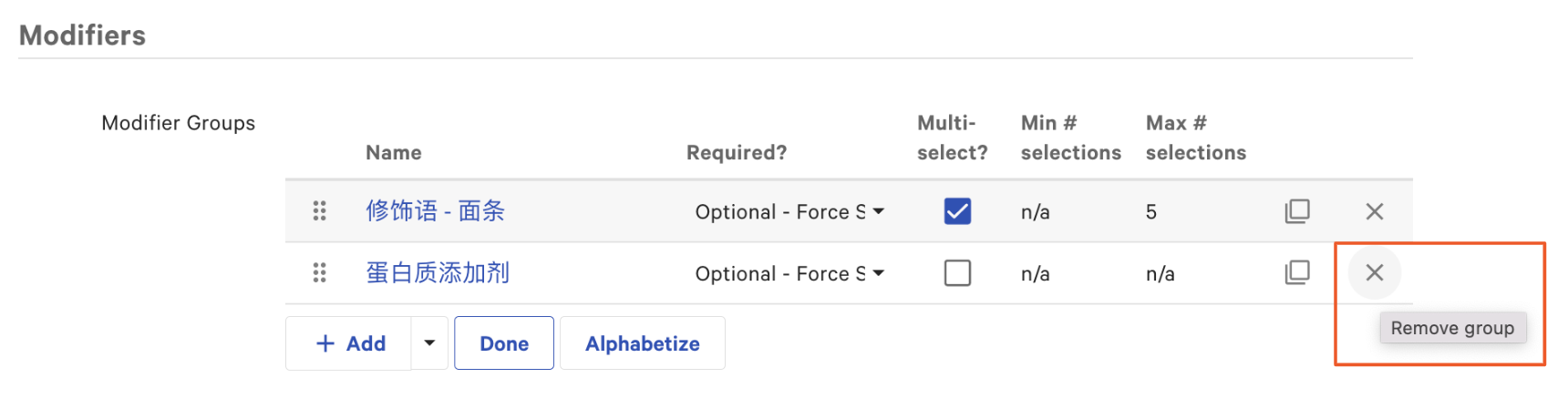1568x419 pixels.
Task: Click the Required? column header
Action: pyautogui.click(x=736, y=152)
